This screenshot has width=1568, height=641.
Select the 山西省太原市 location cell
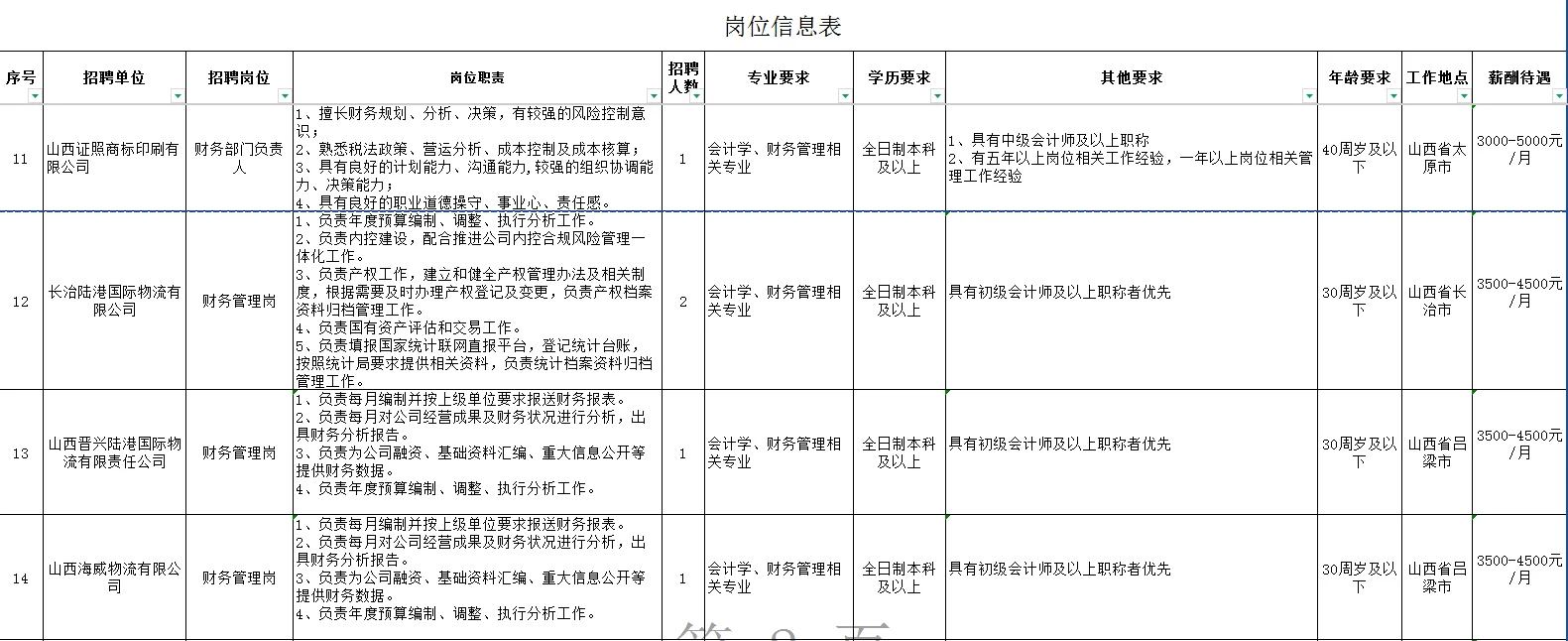1437,158
